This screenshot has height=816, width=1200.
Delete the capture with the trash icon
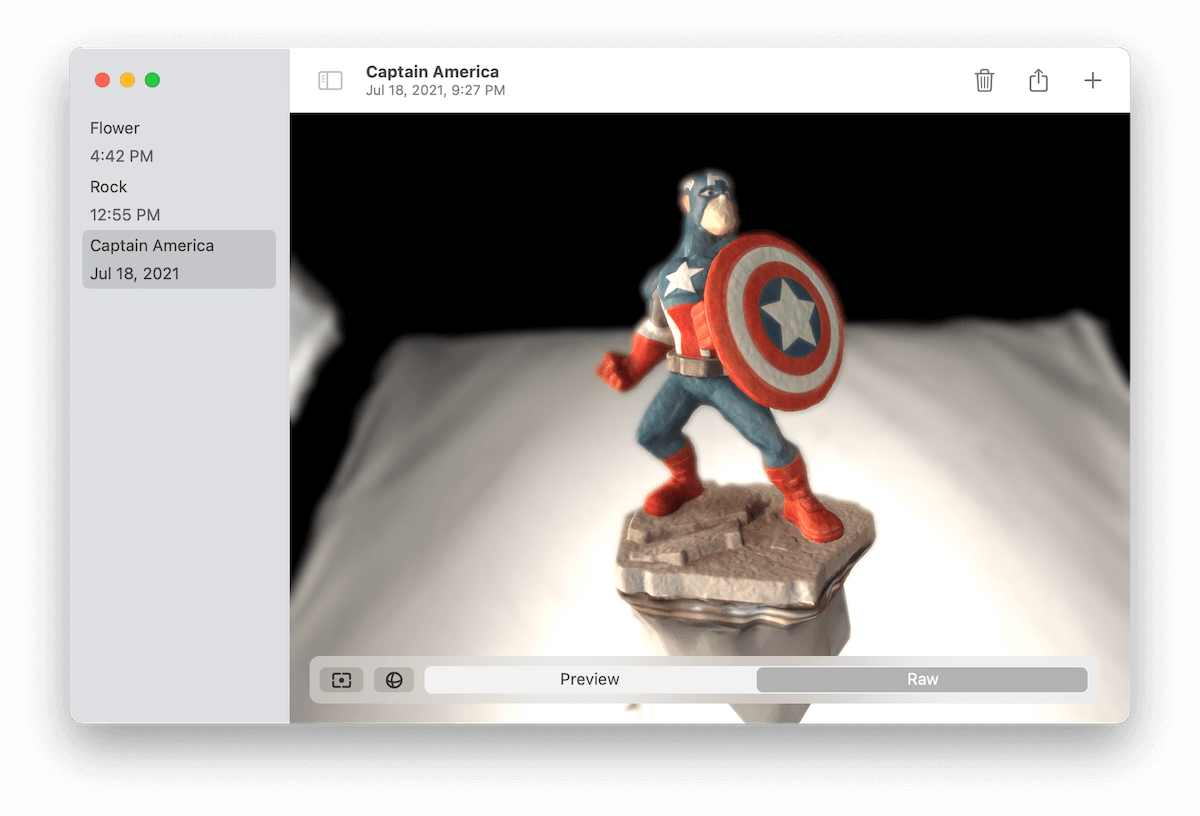984,81
